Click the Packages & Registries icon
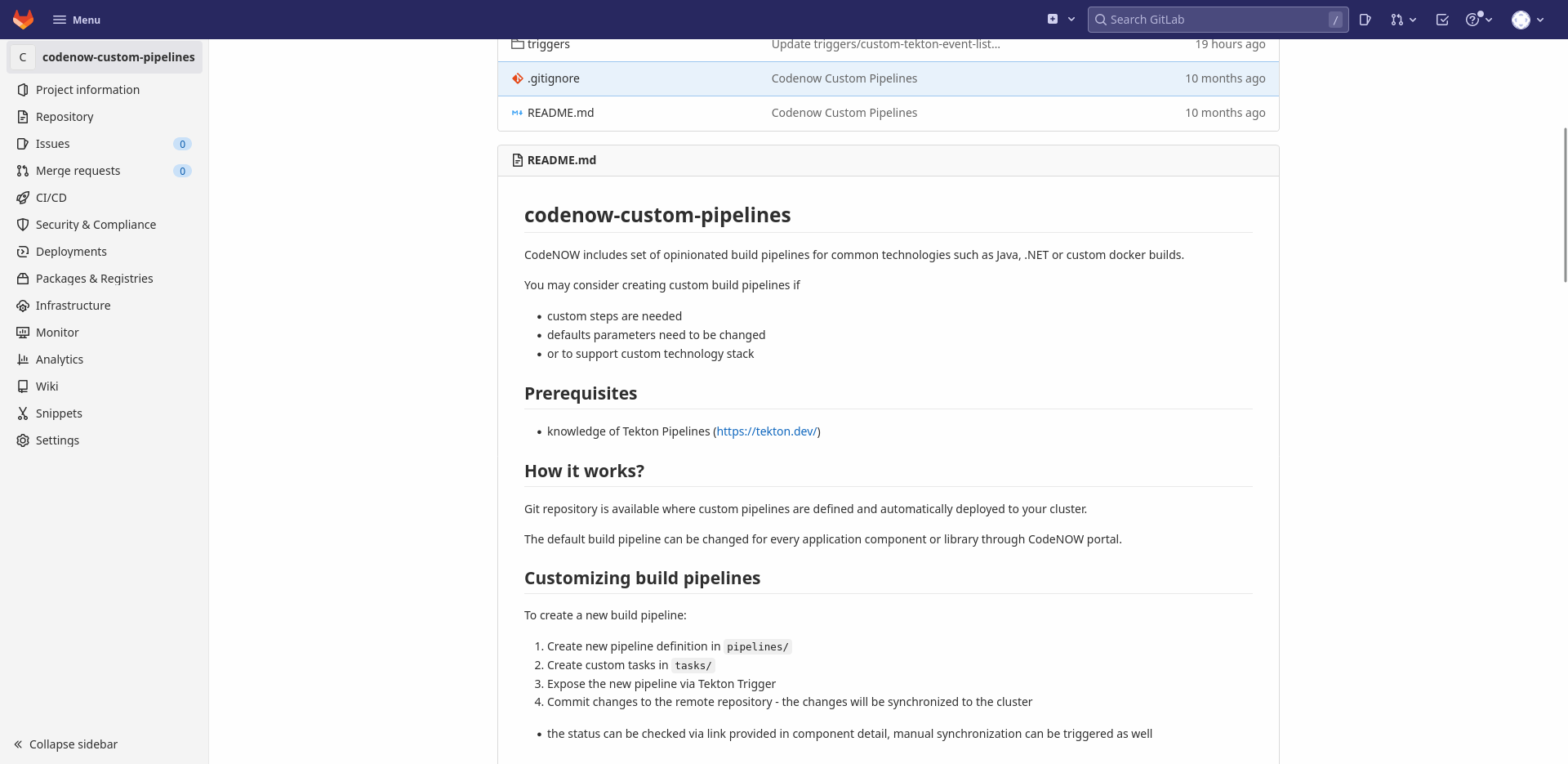1568x764 pixels. click(x=23, y=279)
